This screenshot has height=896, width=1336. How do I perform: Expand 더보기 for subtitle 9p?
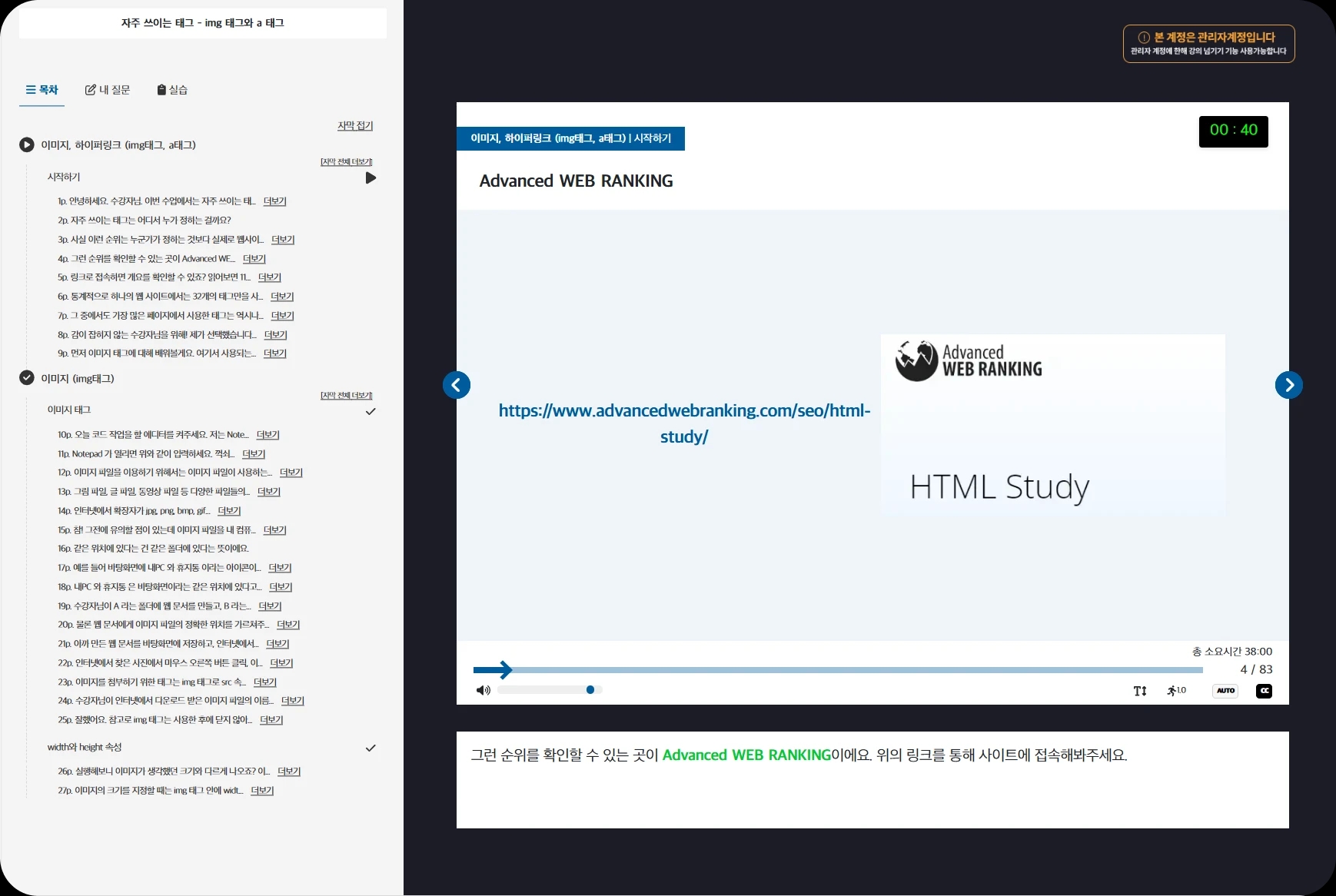click(x=275, y=353)
